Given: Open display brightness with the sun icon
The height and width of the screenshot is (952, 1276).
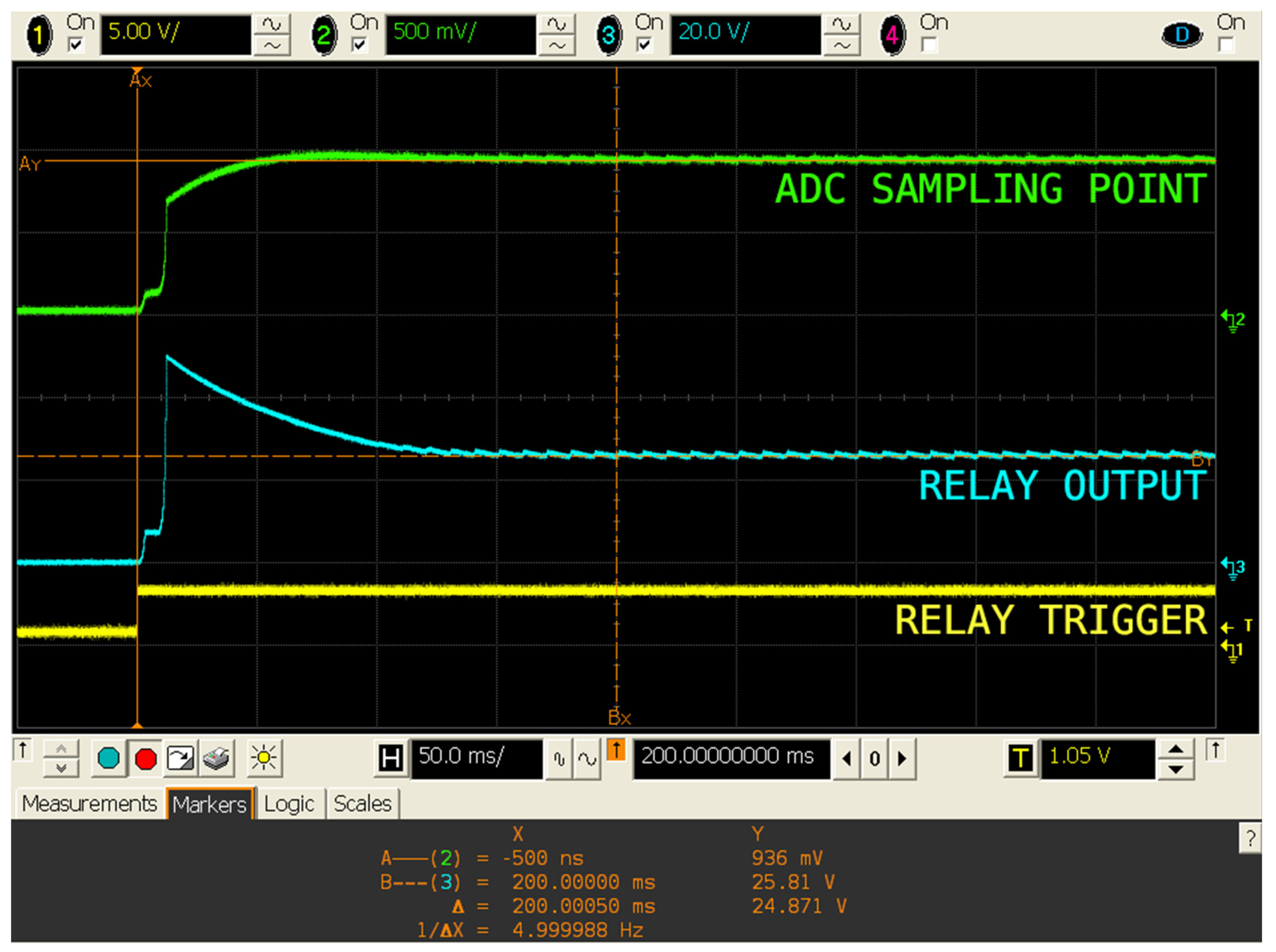Looking at the screenshot, I should click(264, 758).
